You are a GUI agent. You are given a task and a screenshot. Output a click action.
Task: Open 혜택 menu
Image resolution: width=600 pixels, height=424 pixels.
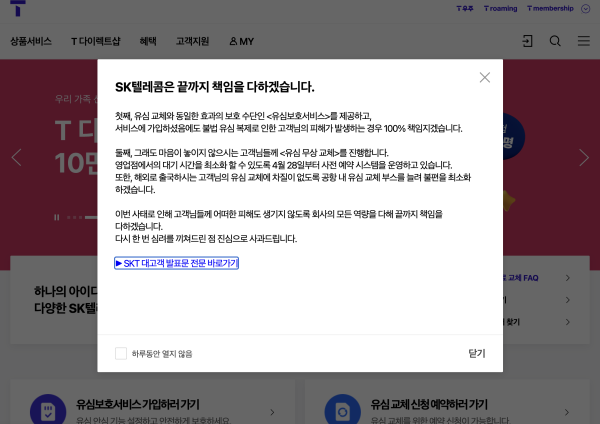click(x=148, y=41)
